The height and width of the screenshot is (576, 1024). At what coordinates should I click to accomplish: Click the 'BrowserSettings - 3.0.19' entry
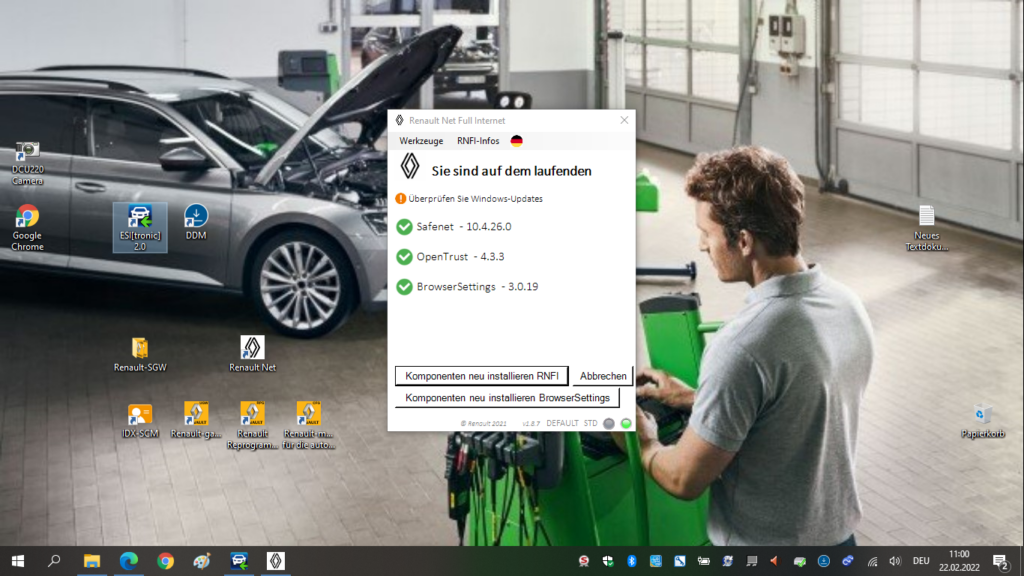(477, 287)
